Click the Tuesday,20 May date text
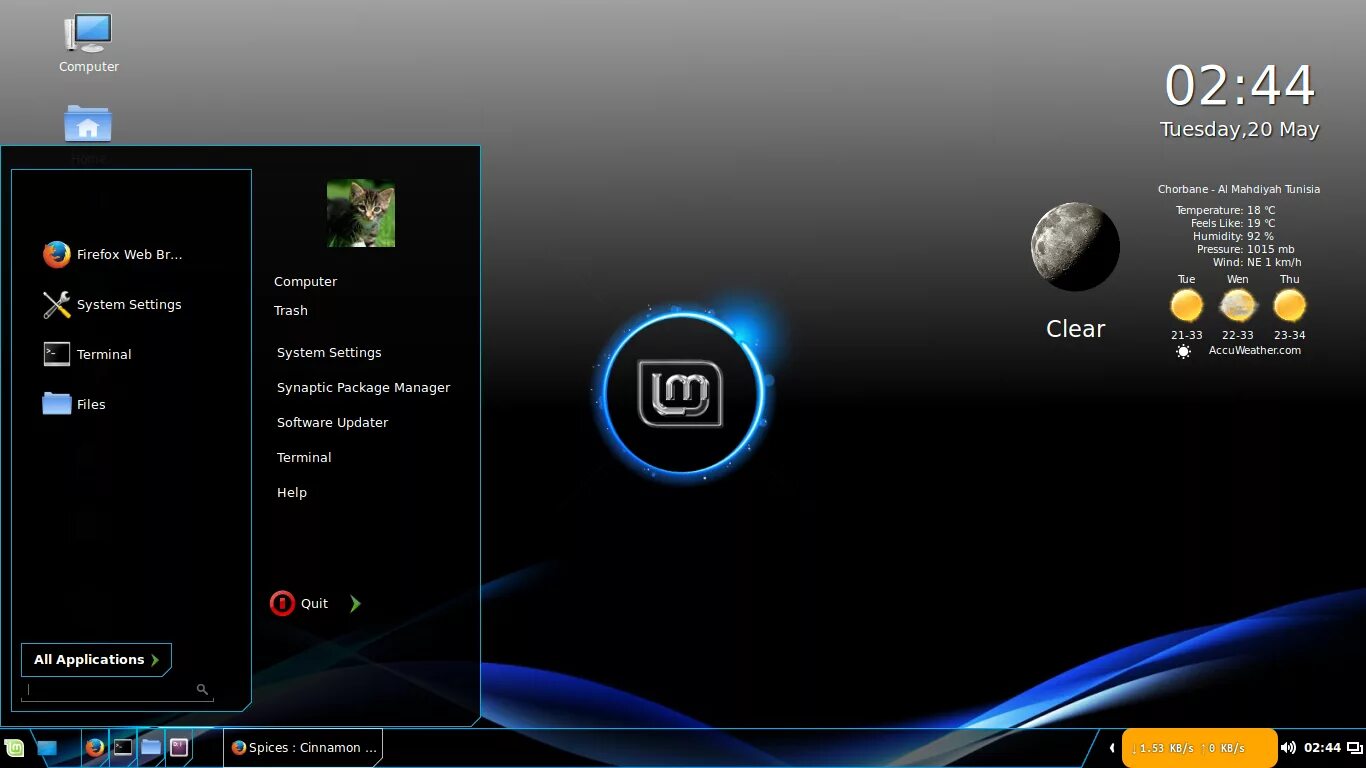Viewport: 1366px width, 768px height. [1240, 130]
